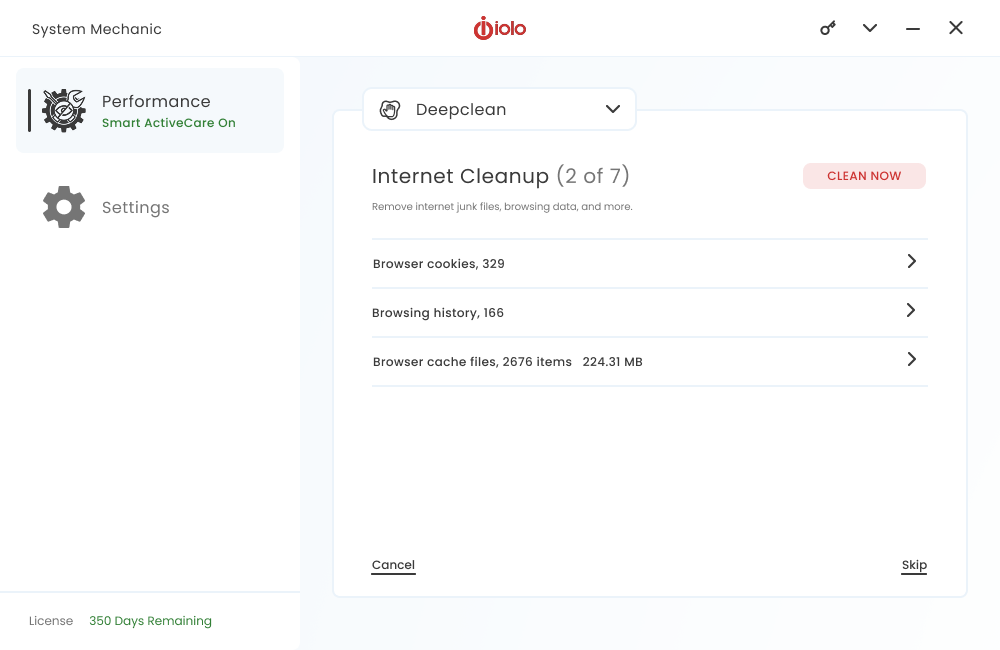Open the title bar chevron menu
The width and height of the screenshot is (1000, 650).
coord(870,28)
